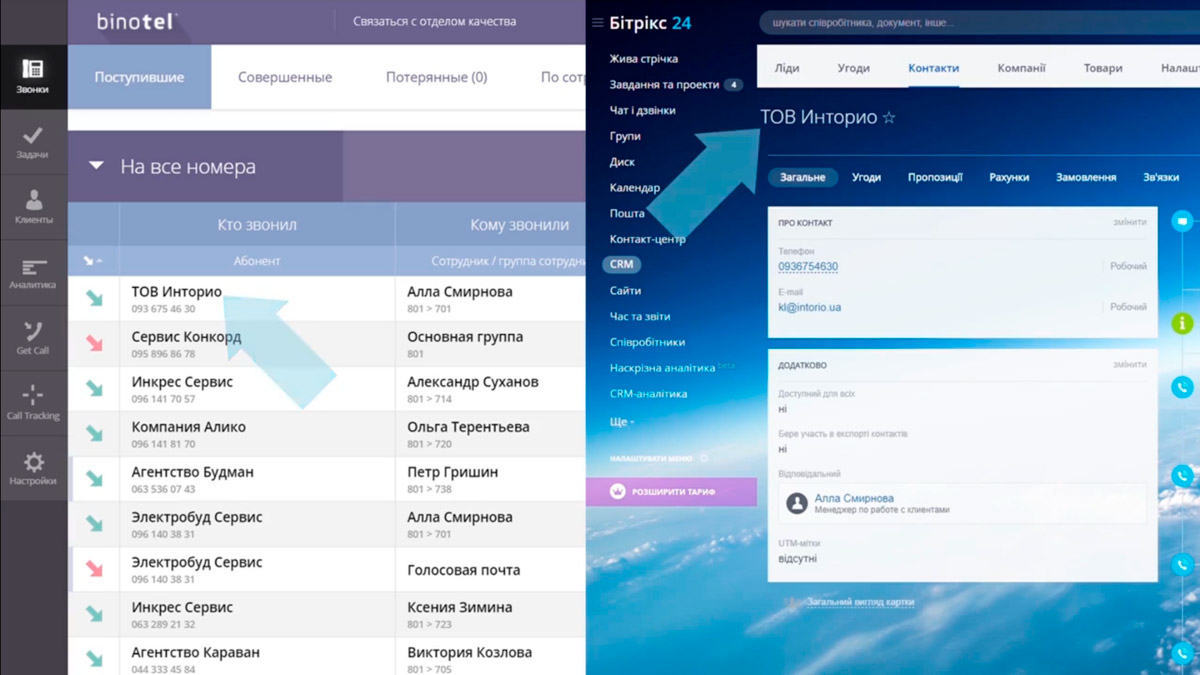Open the Угоди tab in the top CRM menu
The height and width of the screenshot is (675, 1200).
click(x=853, y=68)
